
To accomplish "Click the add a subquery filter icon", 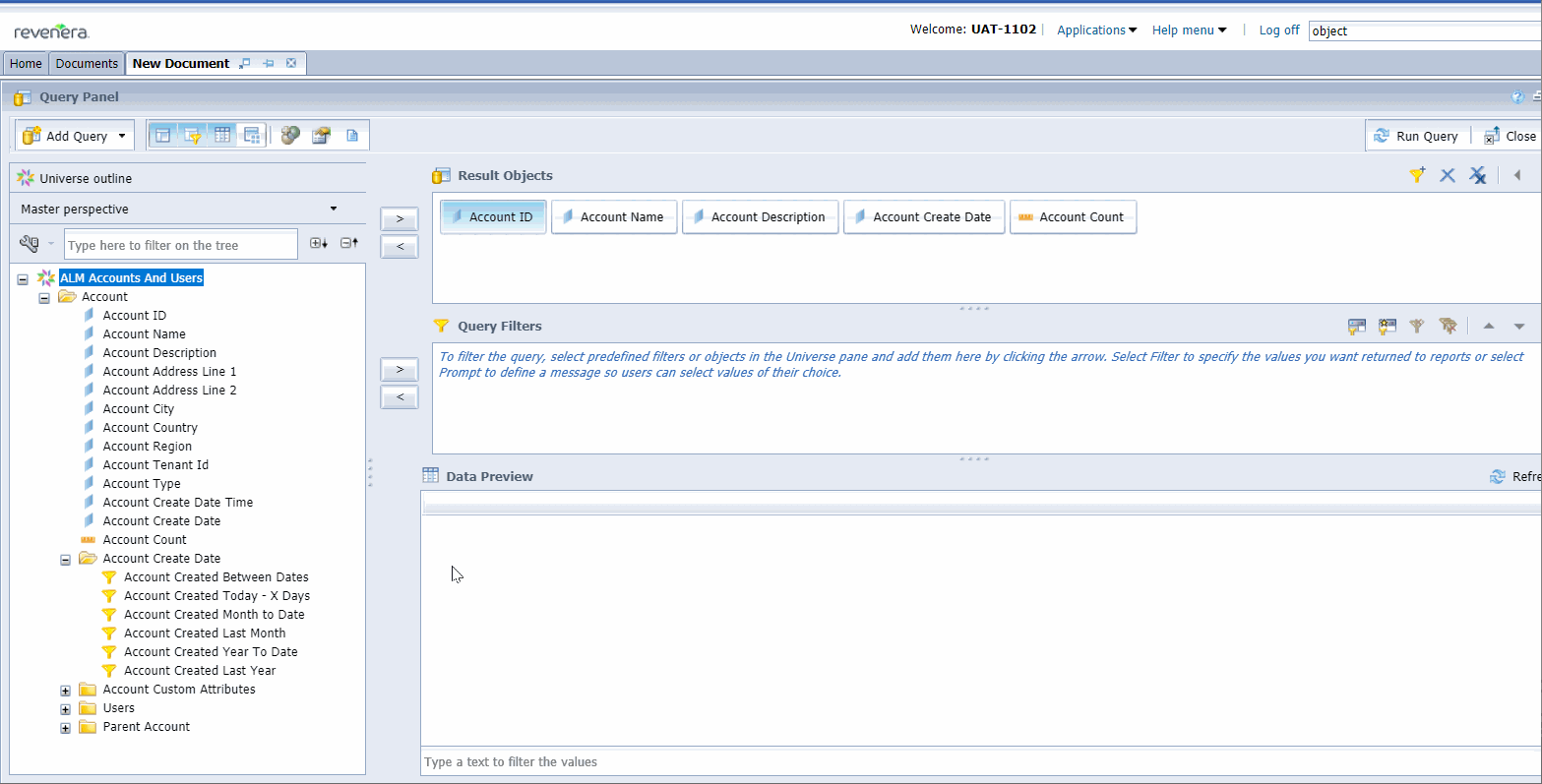I will point(1357,326).
